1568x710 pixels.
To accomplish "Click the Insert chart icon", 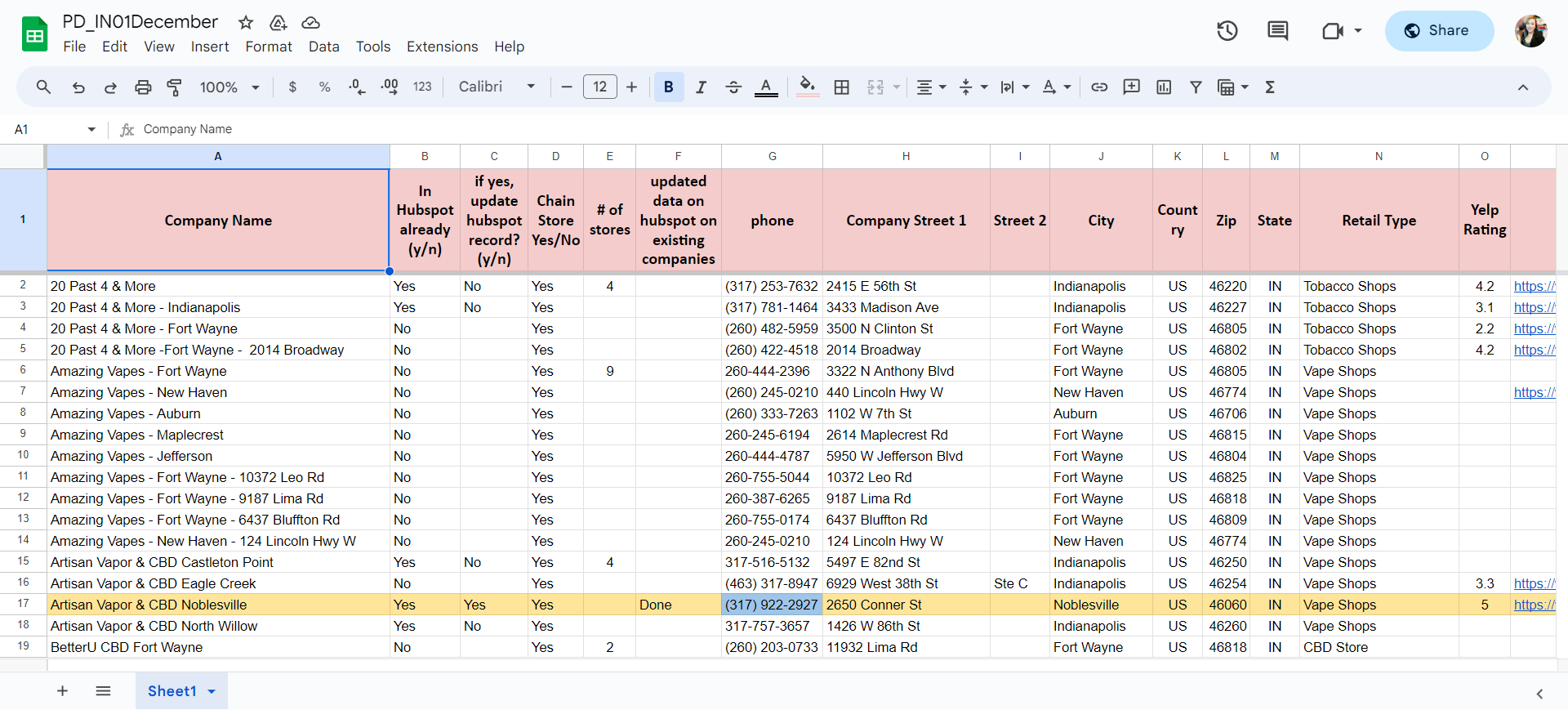I will click(1164, 87).
